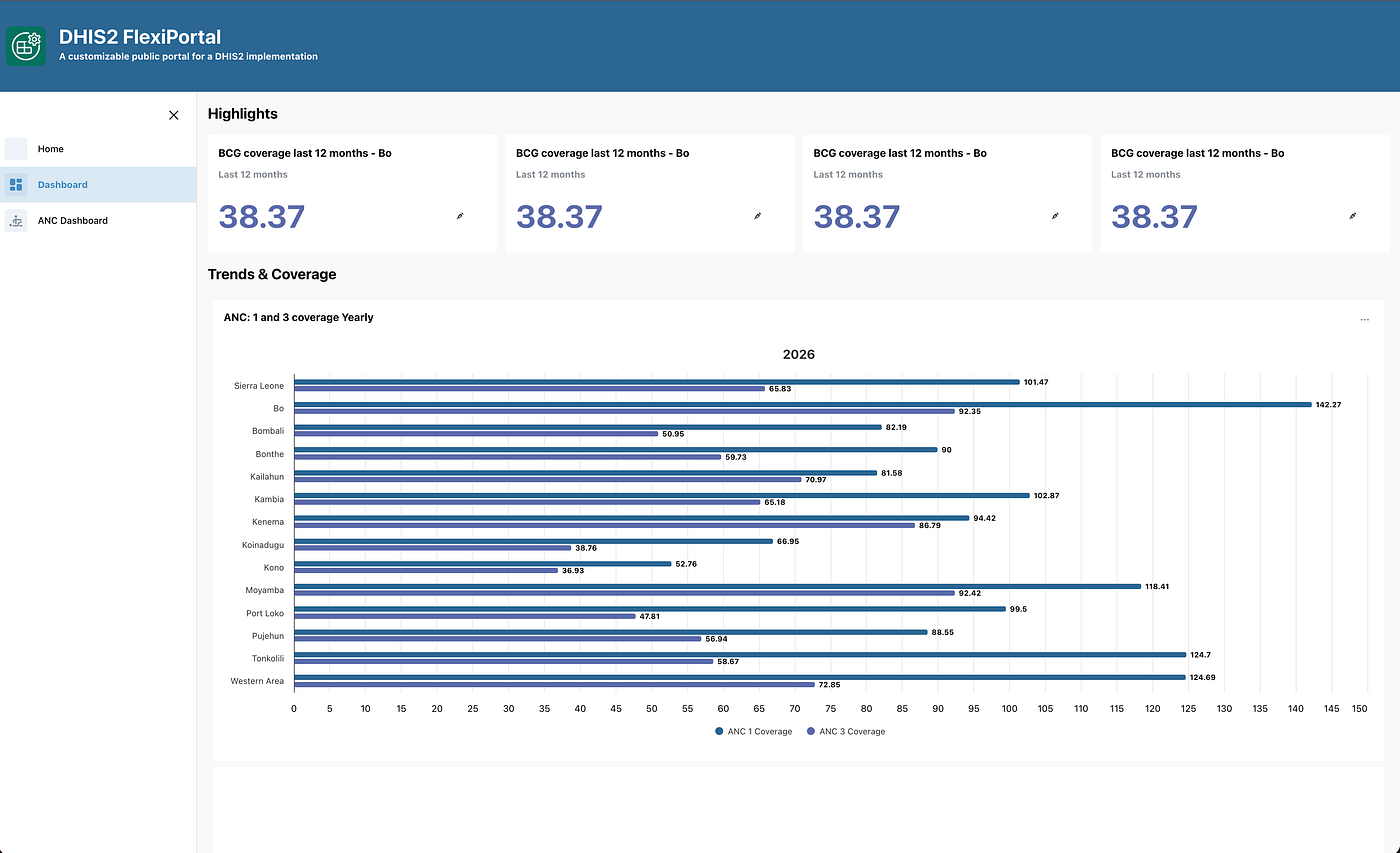Click the pencil icon on the rightmost BCG card
Viewport: 1400px width, 853px height.
pos(1353,216)
